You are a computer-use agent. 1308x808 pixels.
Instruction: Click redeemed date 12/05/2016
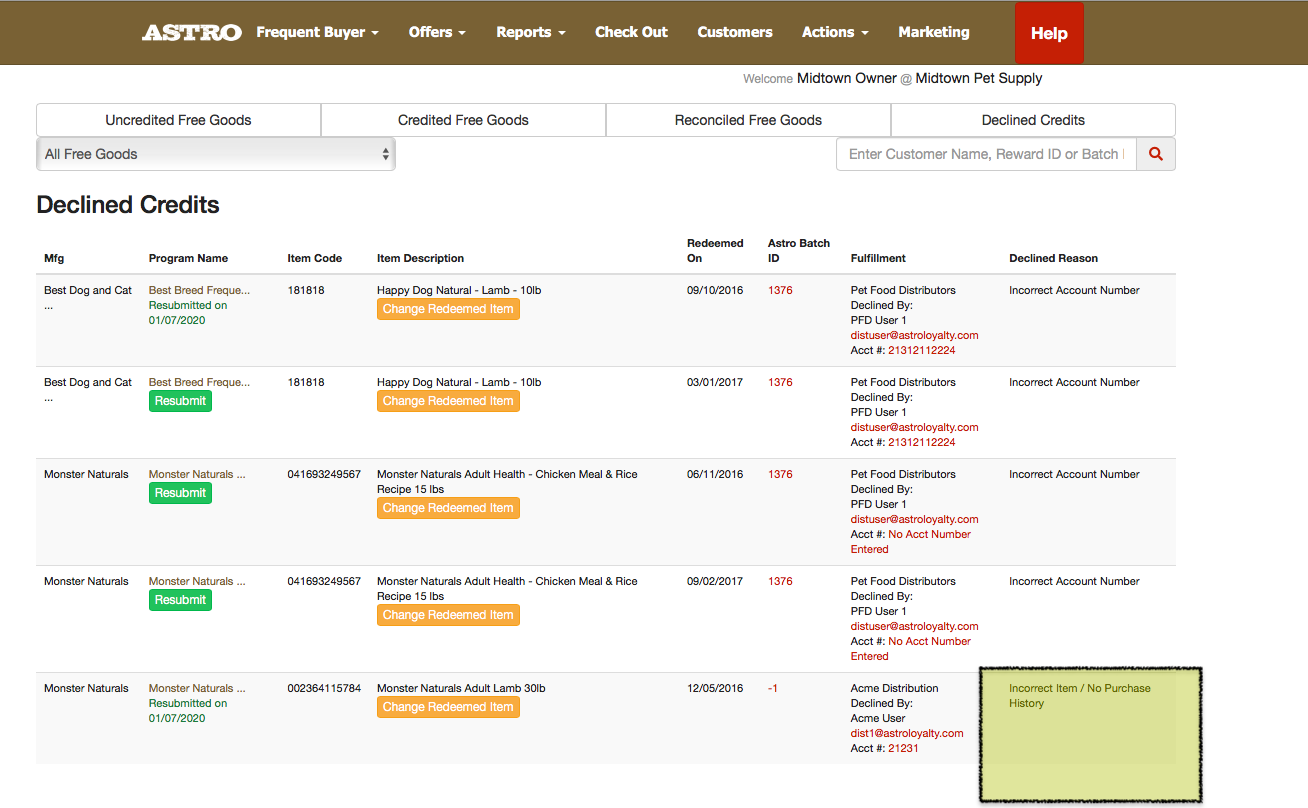(x=715, y=688)
